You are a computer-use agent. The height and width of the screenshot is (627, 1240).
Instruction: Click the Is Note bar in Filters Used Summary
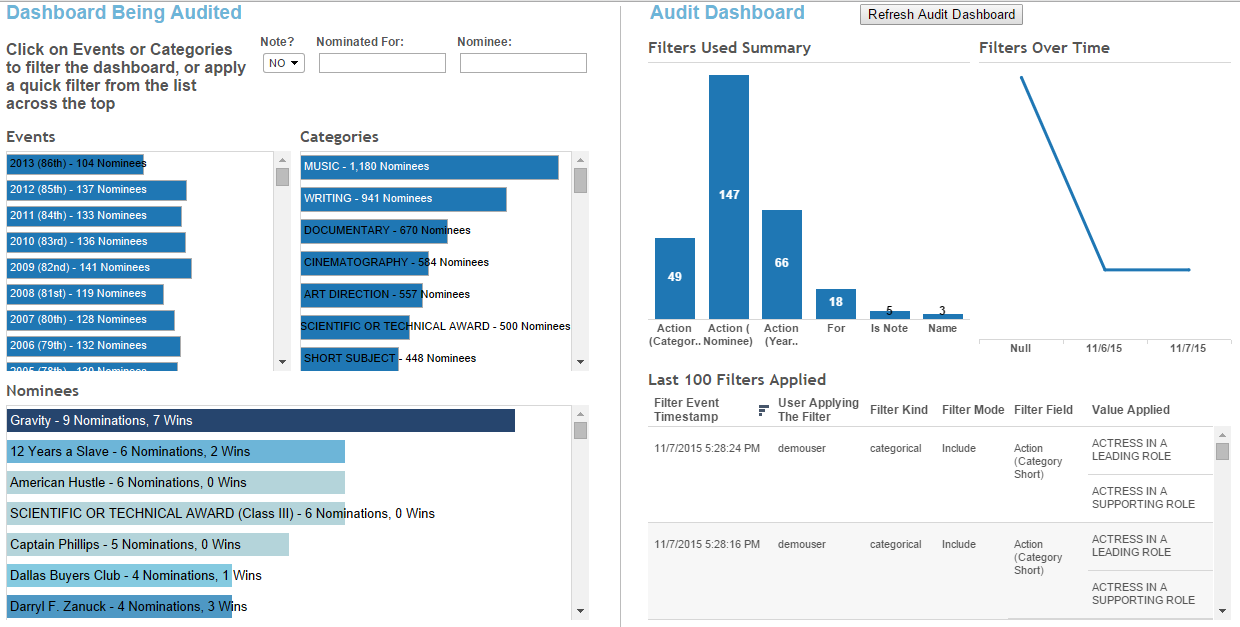pyautogui.click(x=889, y=314)
